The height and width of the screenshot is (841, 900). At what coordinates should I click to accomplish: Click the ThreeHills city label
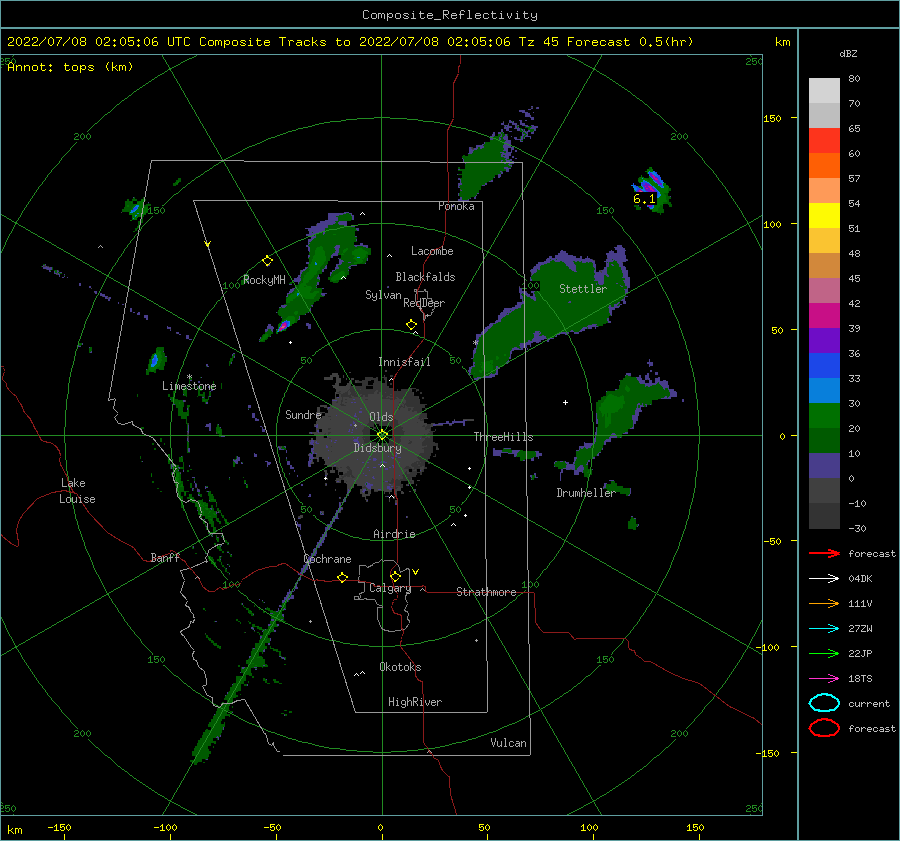503,437
